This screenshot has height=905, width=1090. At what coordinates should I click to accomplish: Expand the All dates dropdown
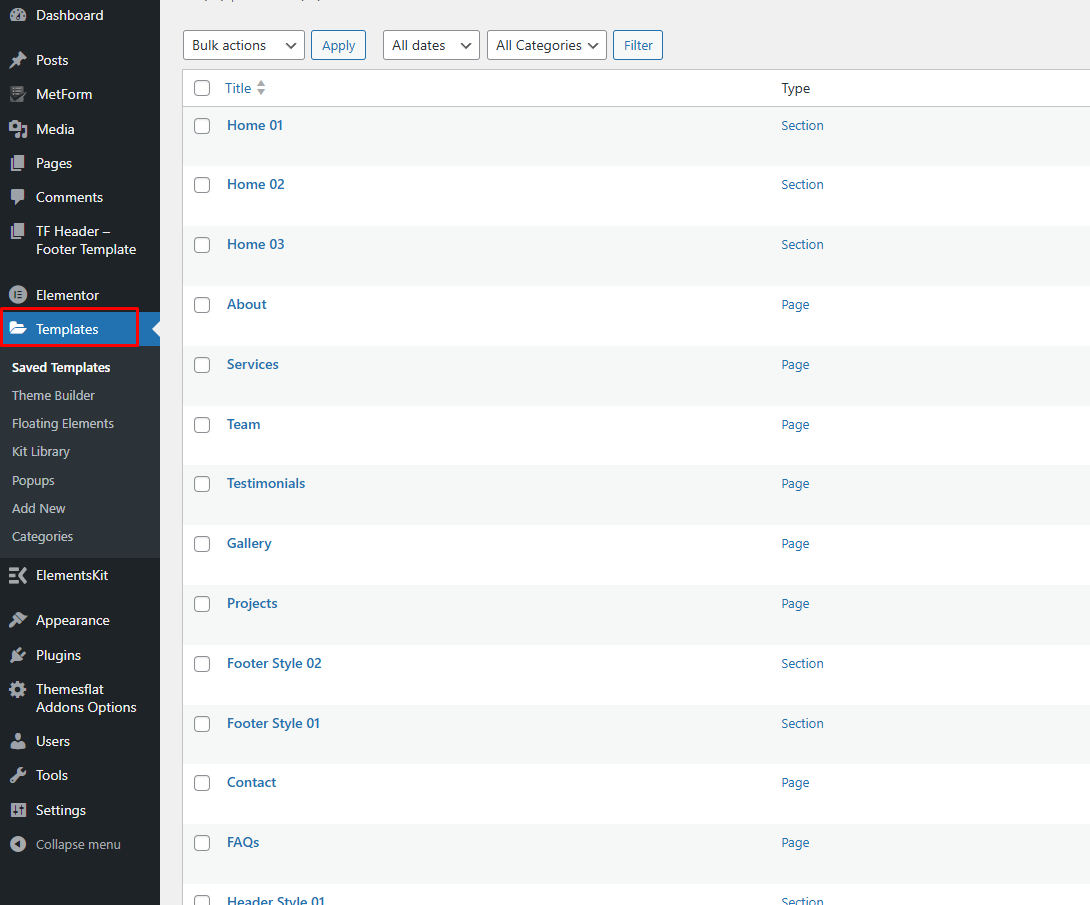tap(431, 45)
